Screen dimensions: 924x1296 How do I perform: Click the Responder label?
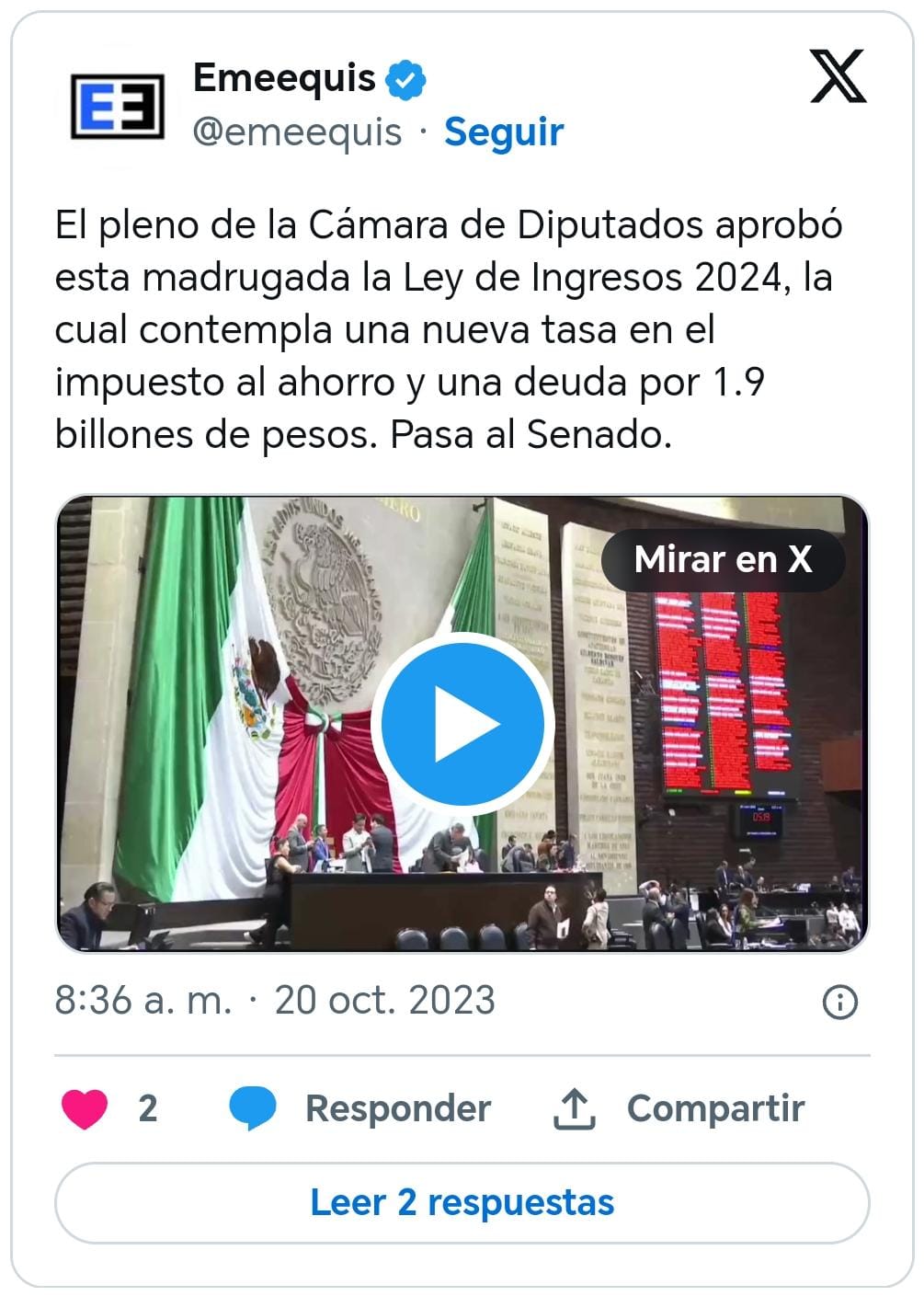(x=398, y=1108)
